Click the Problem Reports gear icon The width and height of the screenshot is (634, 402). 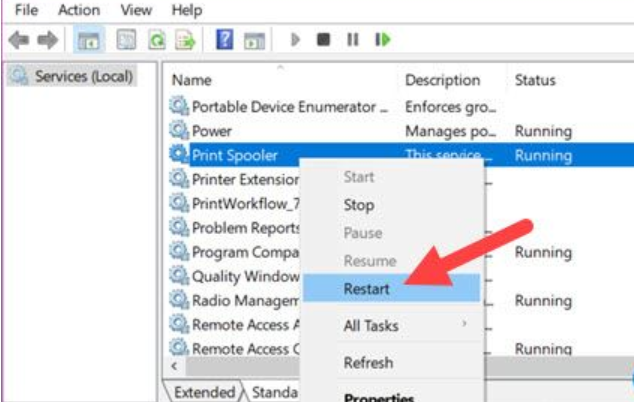click(179, 228)
